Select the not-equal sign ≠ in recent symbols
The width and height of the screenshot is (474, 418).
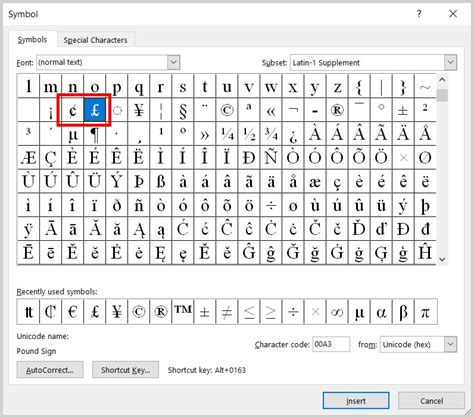pyautogui.click(x=227, y=312)
